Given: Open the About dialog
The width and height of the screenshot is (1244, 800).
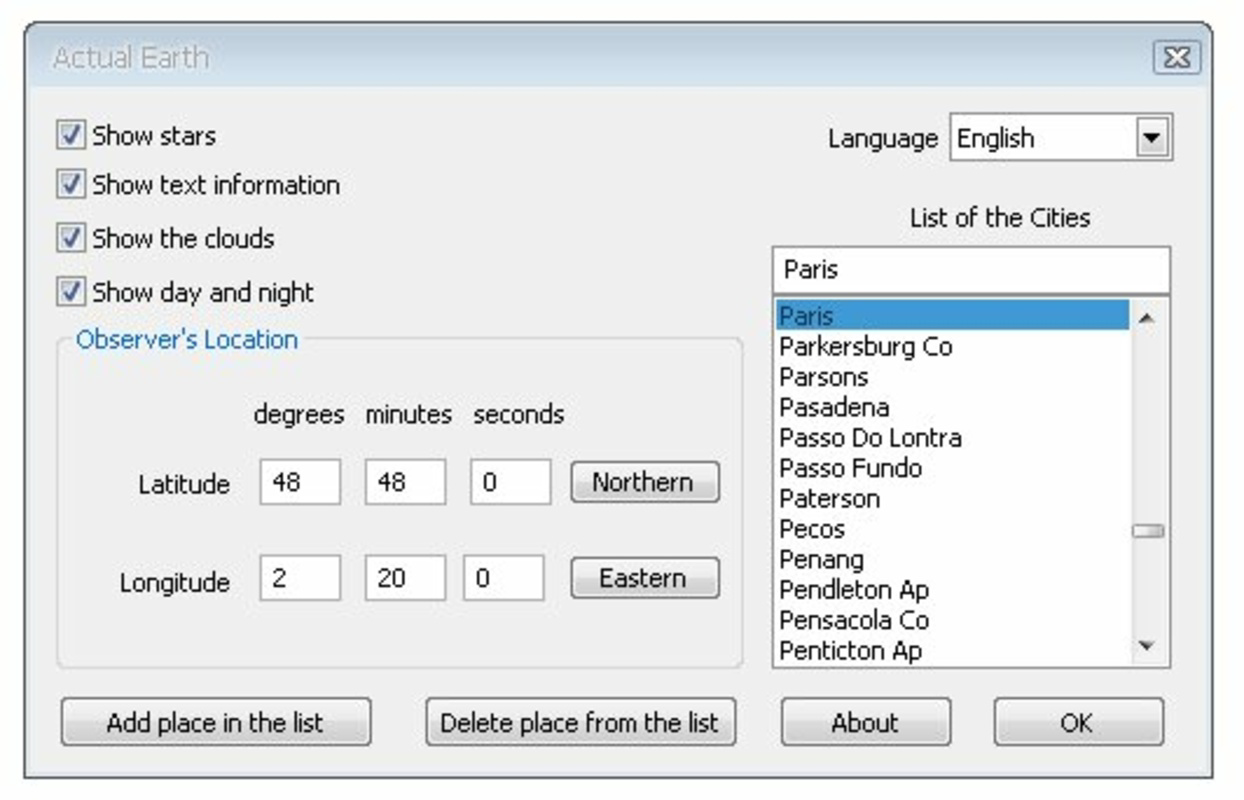Looking at the screenshot, I should pyautogui.click(x=866, y=722).
